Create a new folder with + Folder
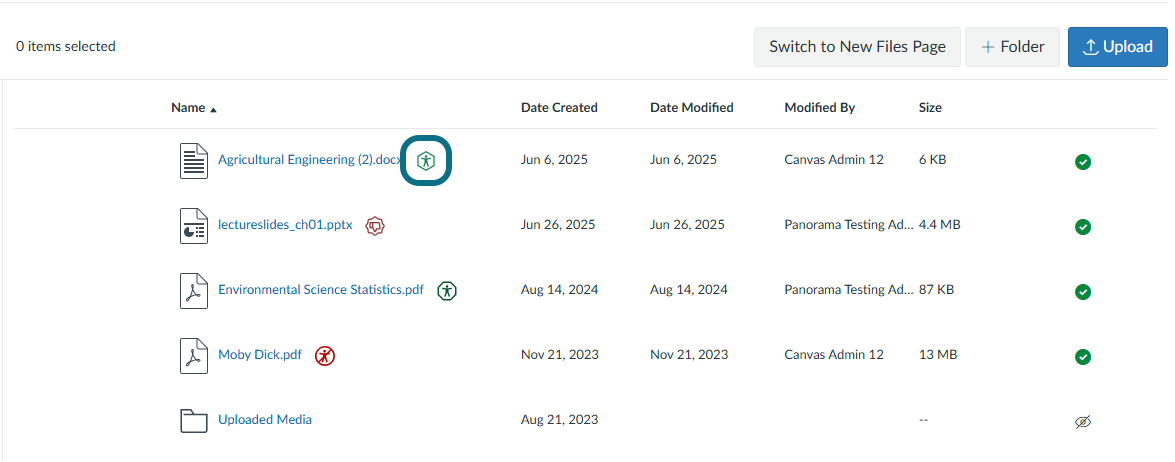This screenshot has width=1175, height=462. (1012, 47)
